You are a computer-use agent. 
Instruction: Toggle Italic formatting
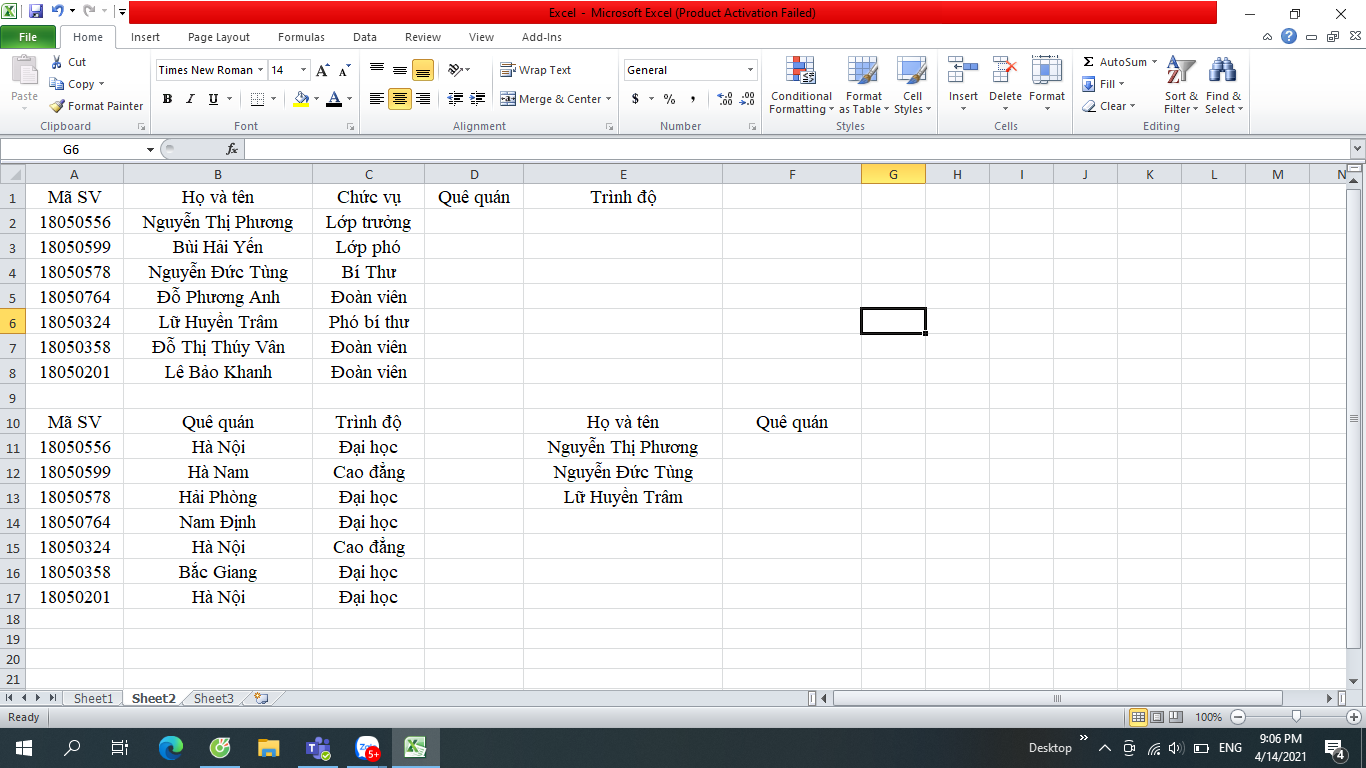click(190, 99)
